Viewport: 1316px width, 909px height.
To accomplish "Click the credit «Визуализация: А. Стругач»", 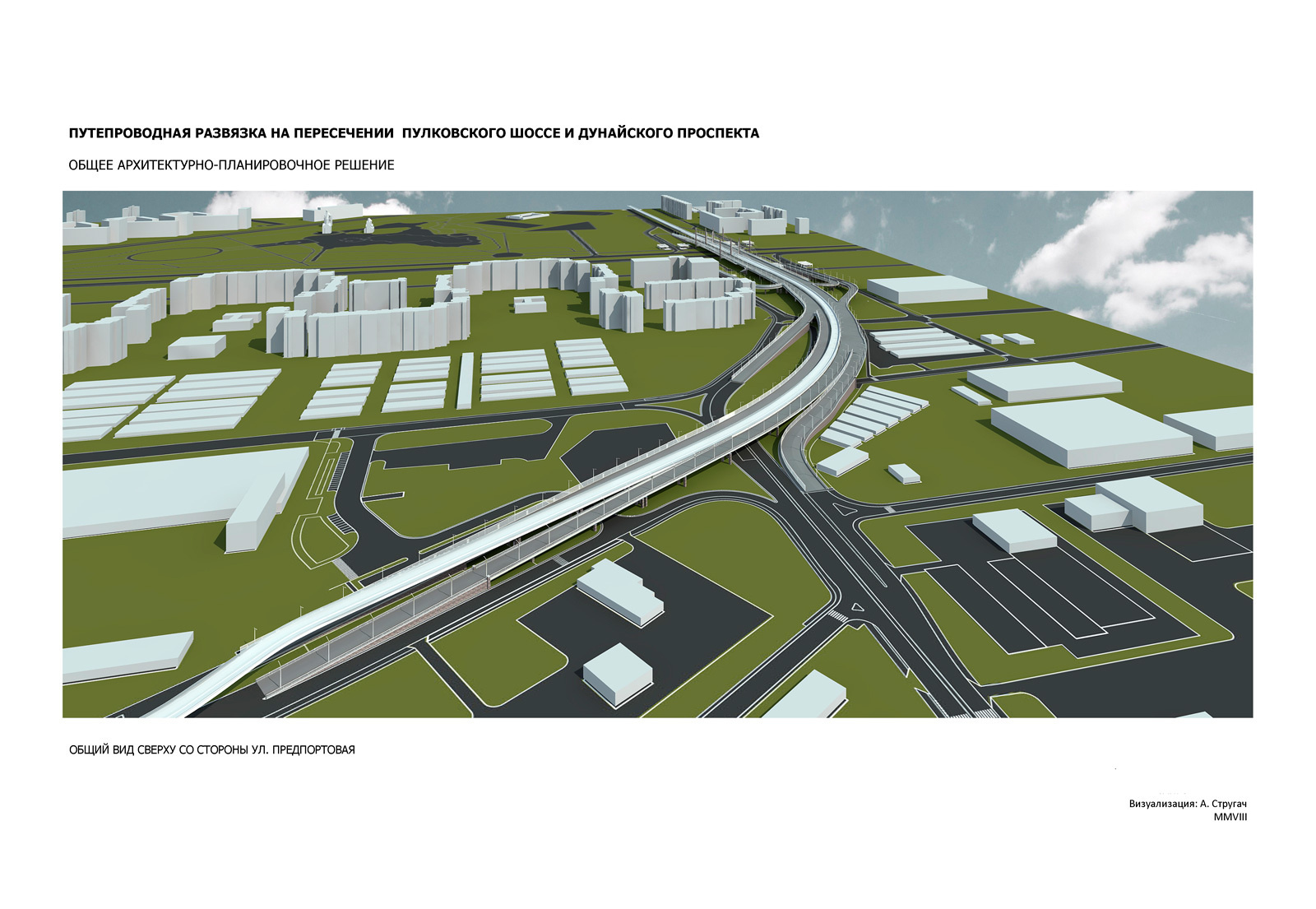I will pos(1189,804).
